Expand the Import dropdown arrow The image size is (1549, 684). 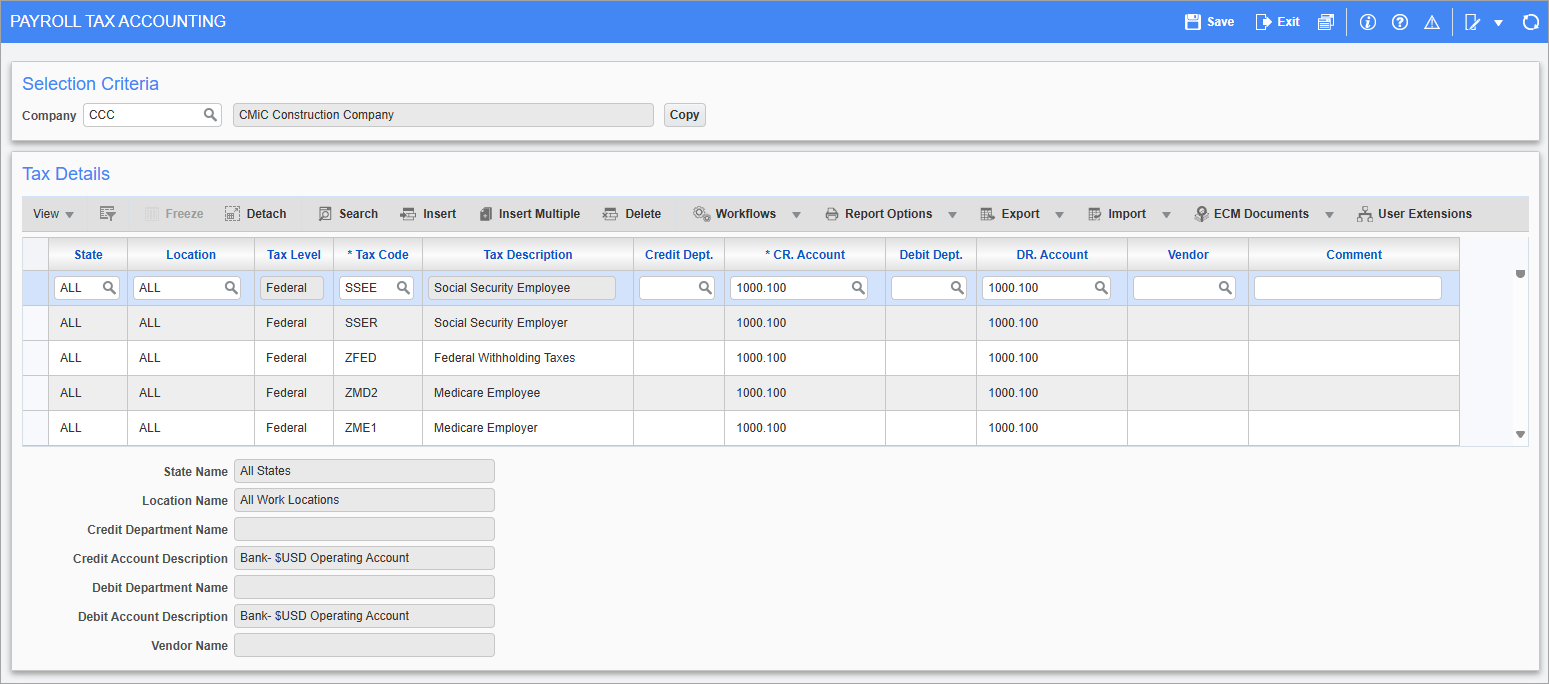click(x=1166, y=215)
